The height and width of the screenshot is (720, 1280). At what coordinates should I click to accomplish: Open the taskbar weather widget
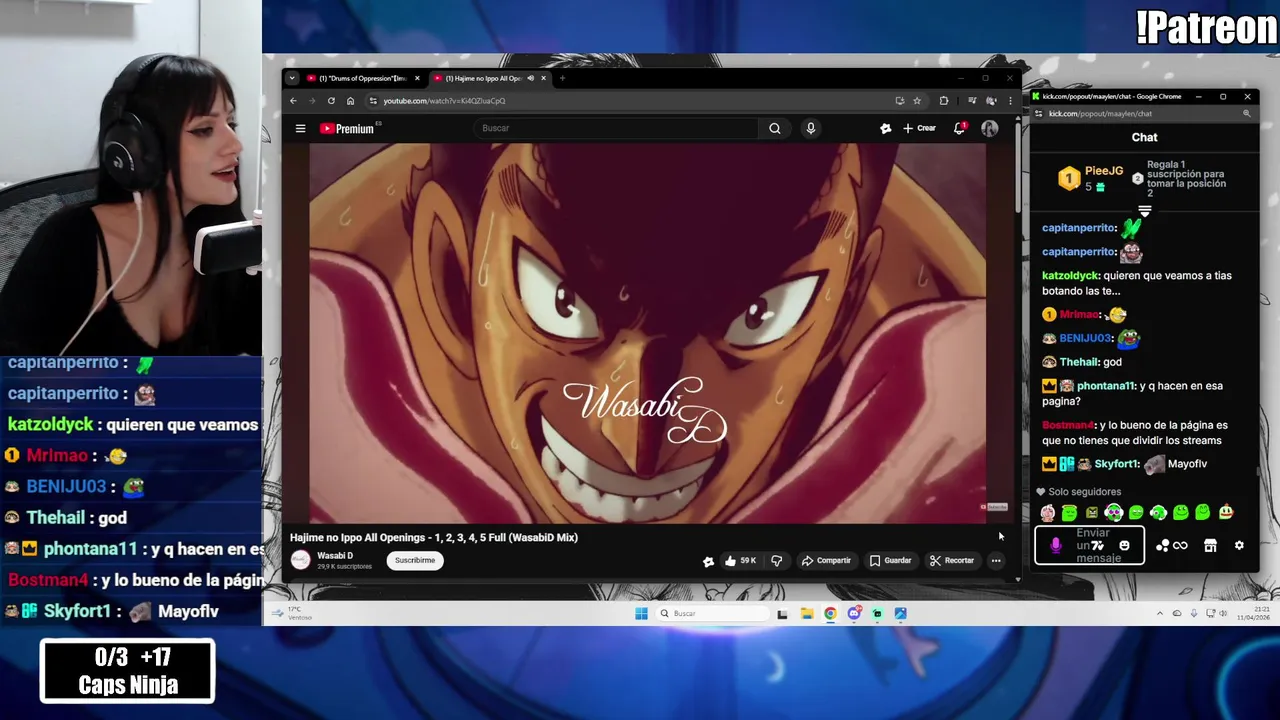[293, 613]
